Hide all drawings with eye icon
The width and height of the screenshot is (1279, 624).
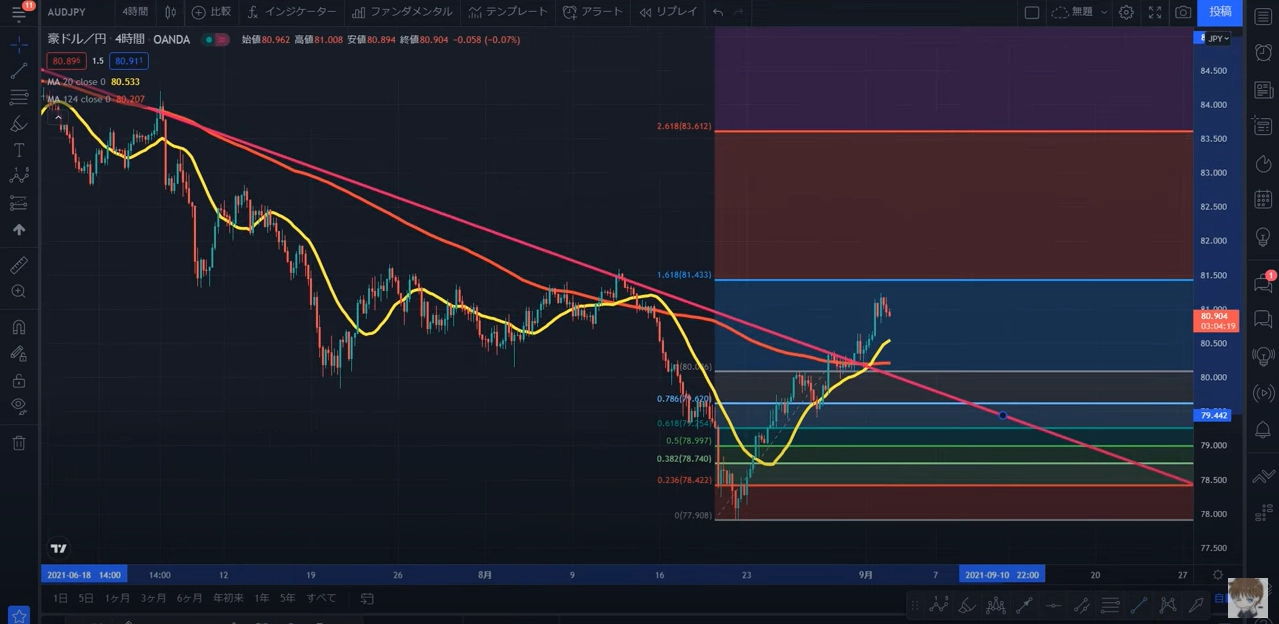[19, 406]
